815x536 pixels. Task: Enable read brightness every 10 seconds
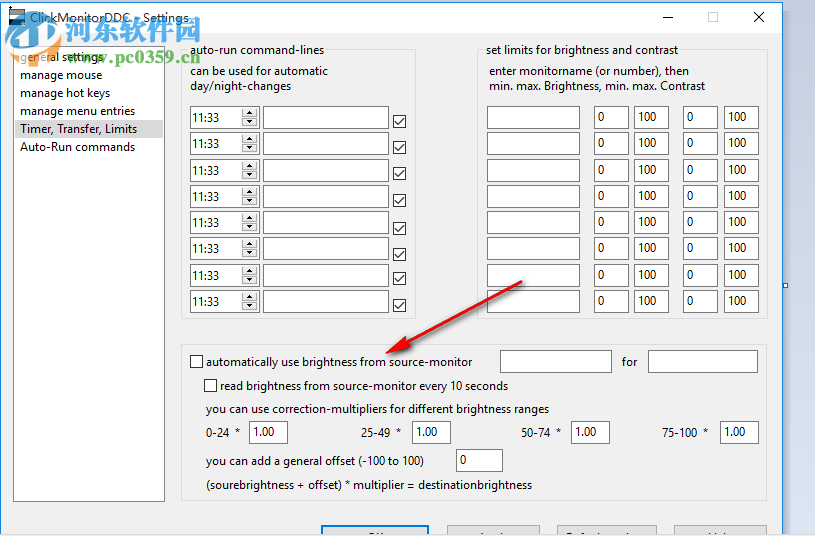click(210, 386)
